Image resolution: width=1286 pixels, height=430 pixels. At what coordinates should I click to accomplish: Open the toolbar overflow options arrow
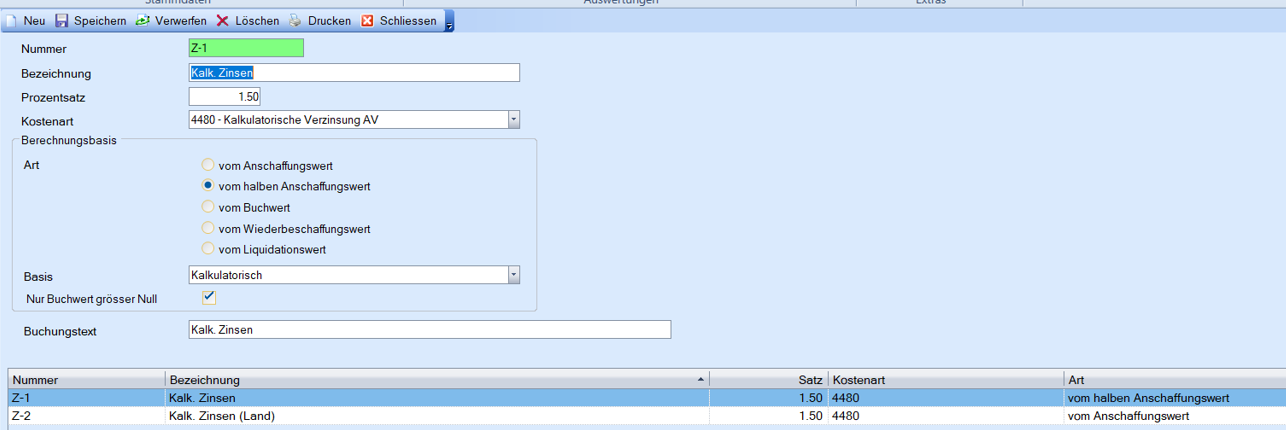click(449, 22)
